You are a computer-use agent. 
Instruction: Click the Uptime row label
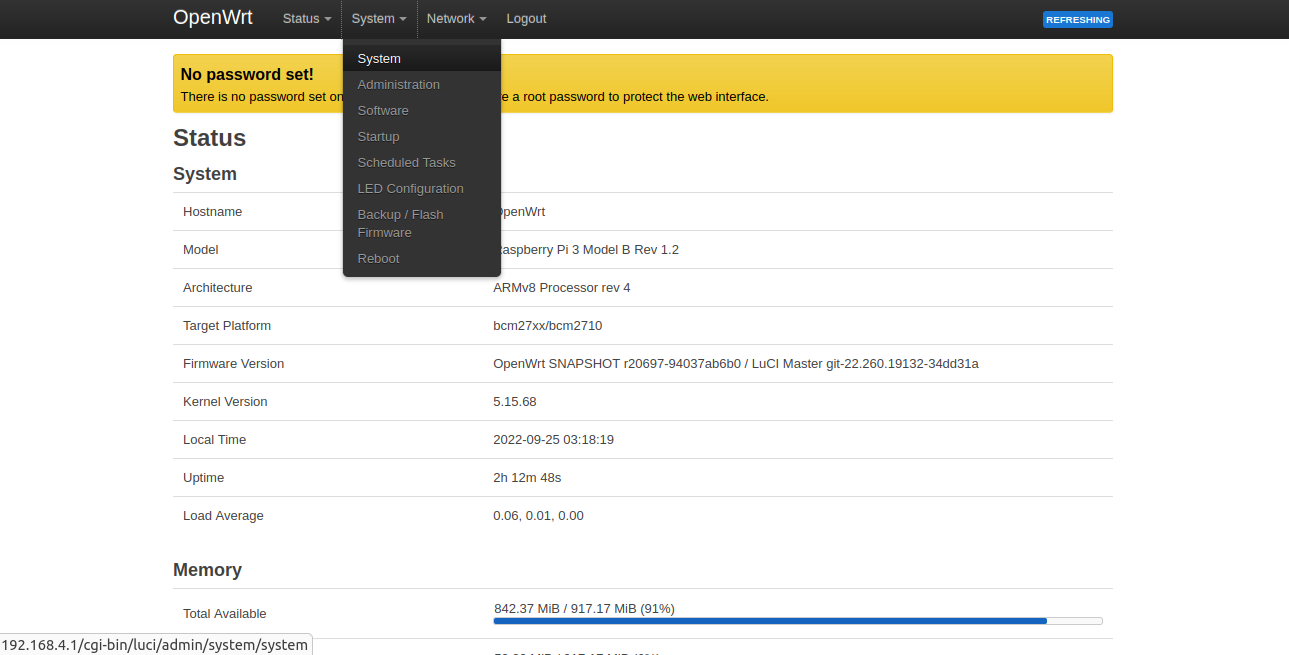tap(204, 478)
